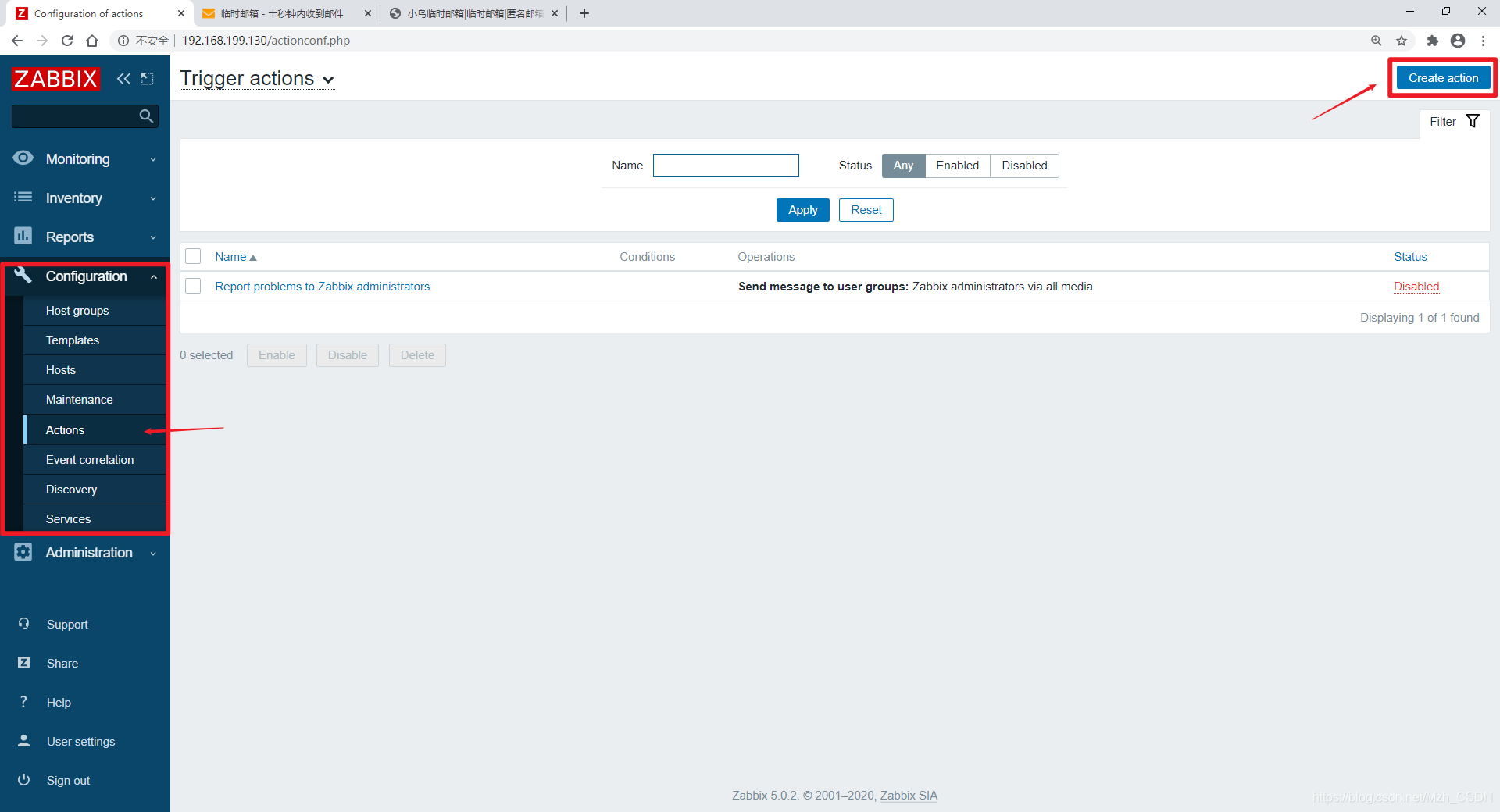The height and width of the screenshot is (812, 1500).
Task: Click the not-secure site info icon
Action: (123, 41)
